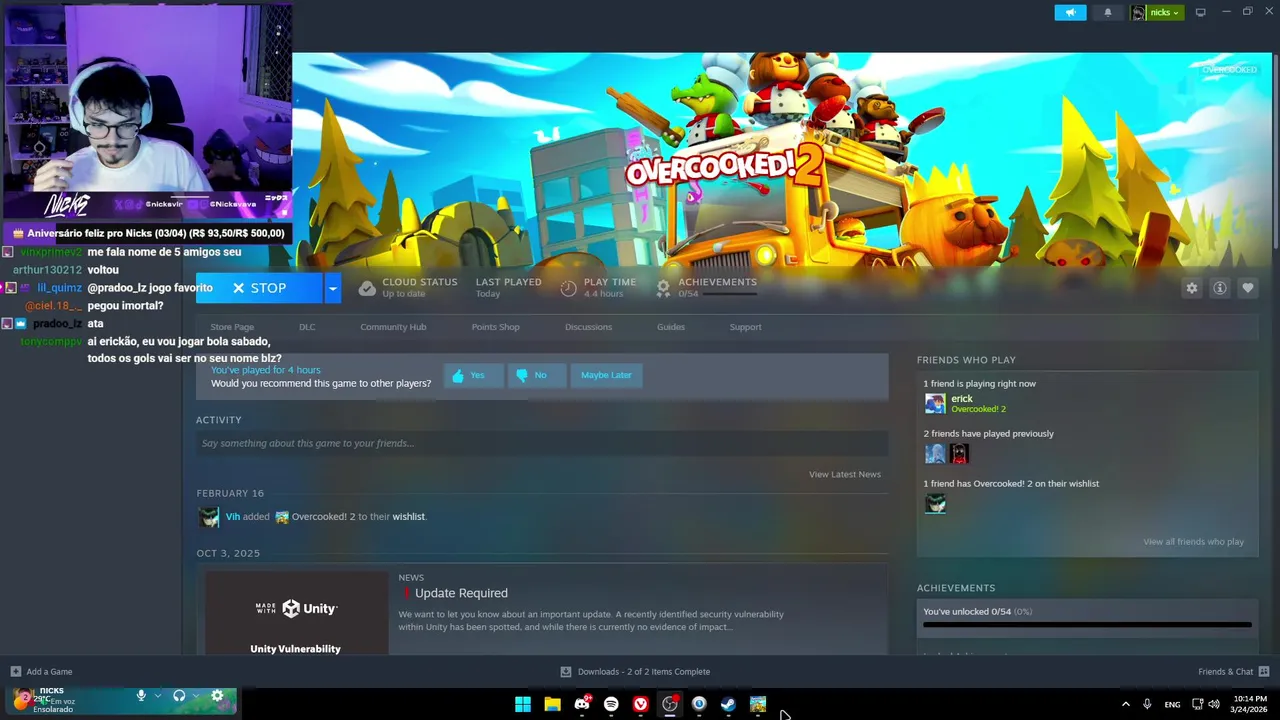Open volume control in tray
The height and width of the screenshot is (720, 1280).
(x=1213, y=704)
